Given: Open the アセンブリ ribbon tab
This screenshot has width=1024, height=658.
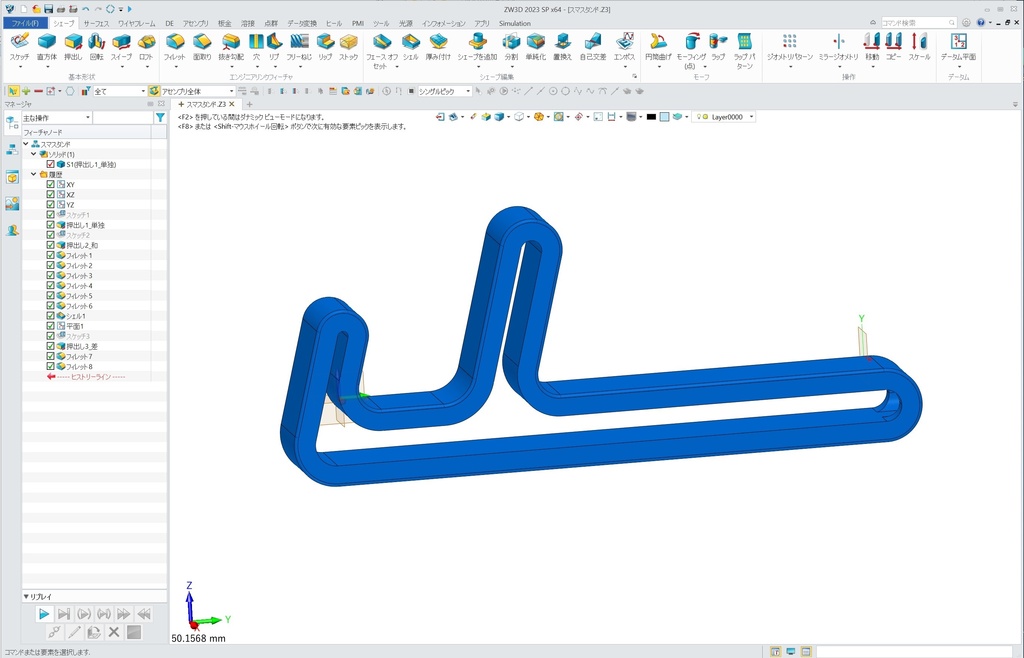Looking at the screenshot, I should click(x=195, y=23).
